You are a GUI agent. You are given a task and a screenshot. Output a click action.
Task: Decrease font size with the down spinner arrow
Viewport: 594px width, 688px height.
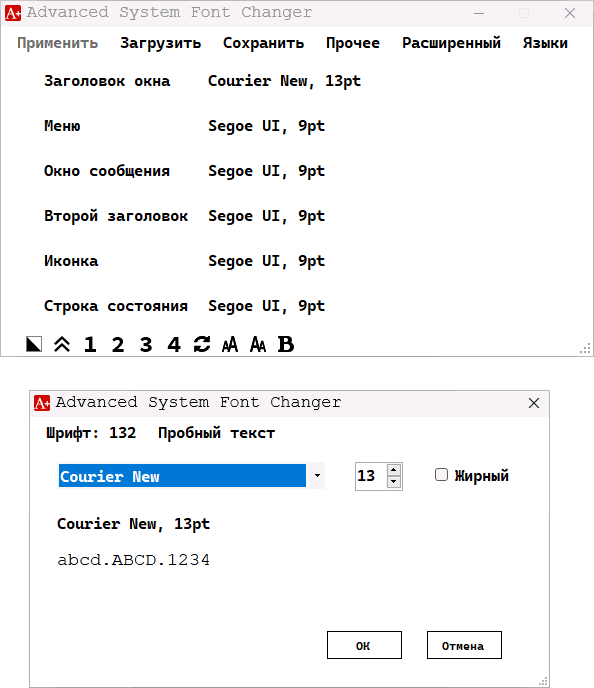pos(394,482)
